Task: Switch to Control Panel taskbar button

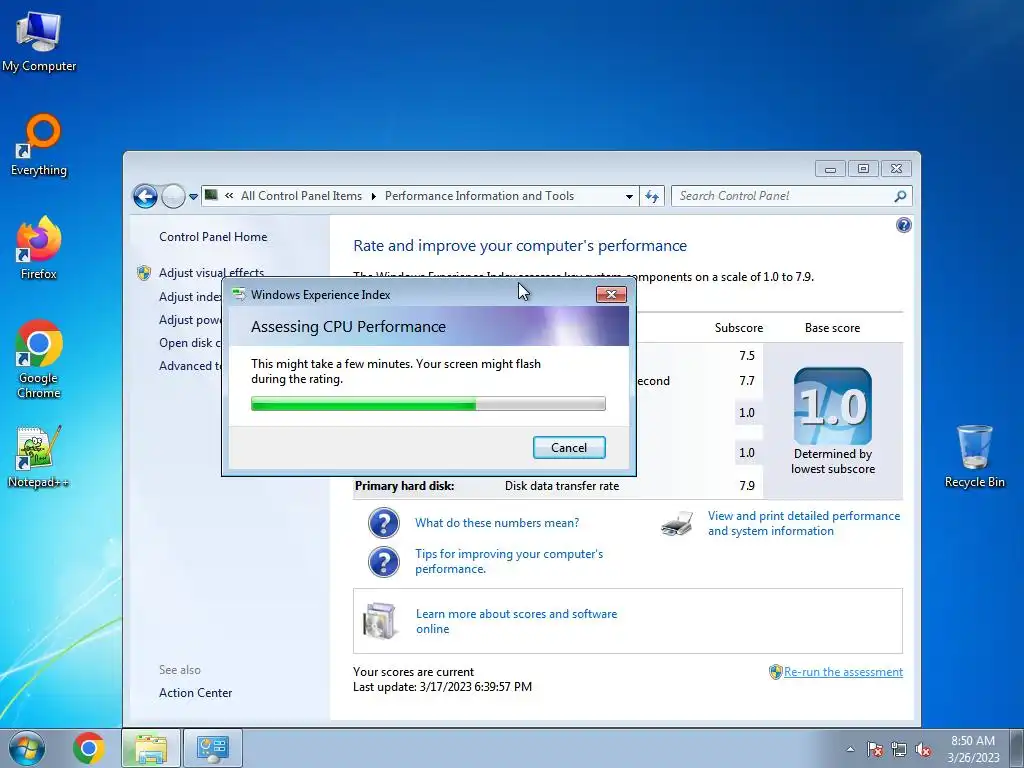Action: pos(213,748)
